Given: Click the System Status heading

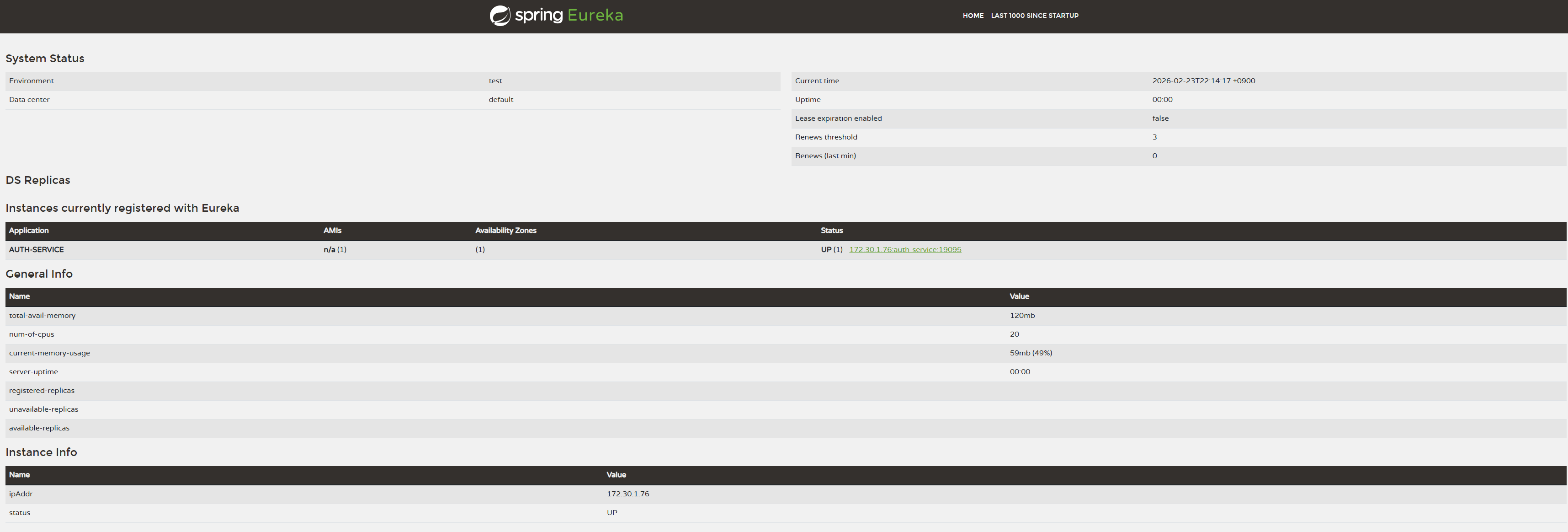Looking at the screenshot, I should point(45,59).
